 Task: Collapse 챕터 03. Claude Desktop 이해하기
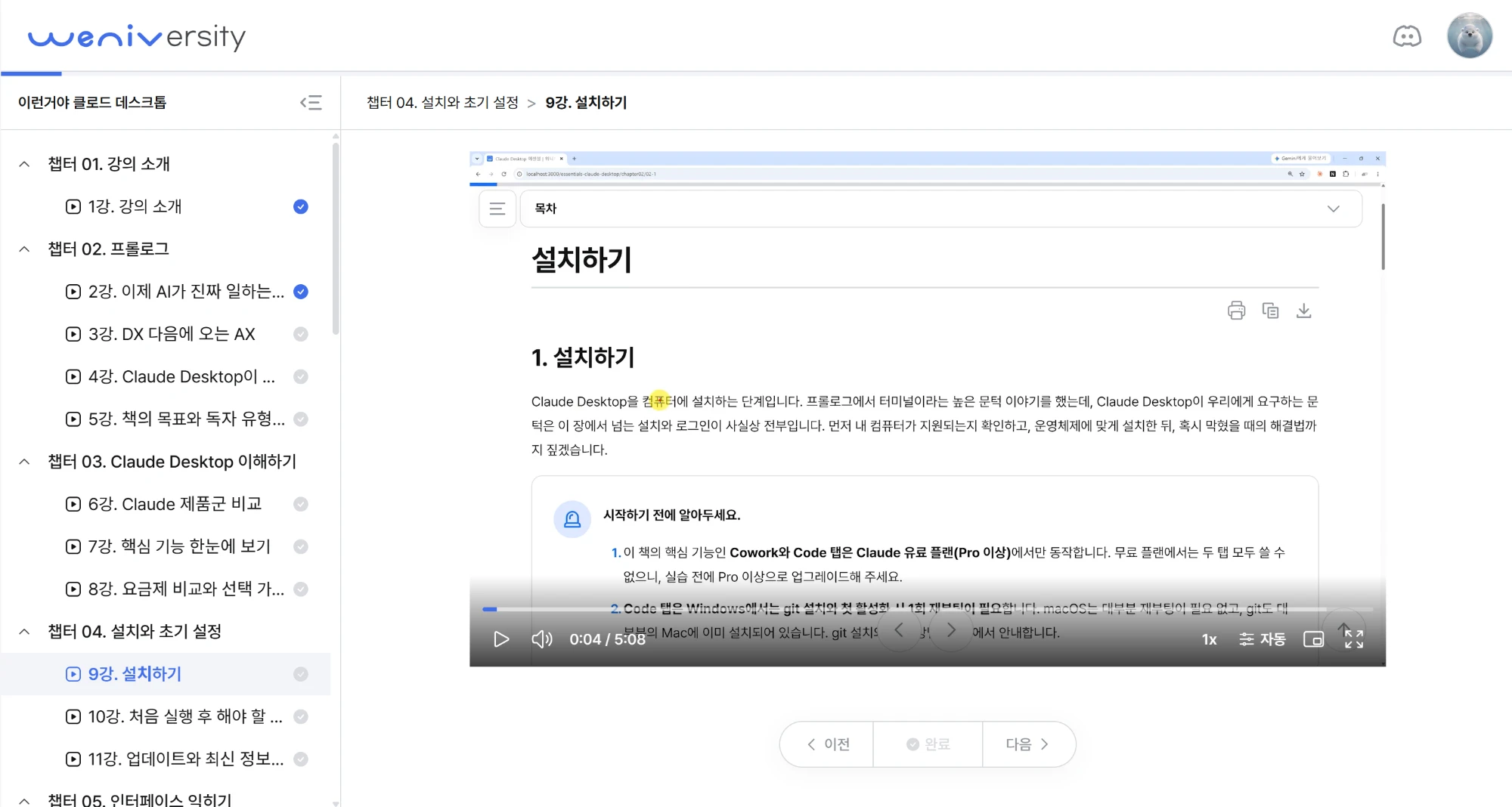24,462
